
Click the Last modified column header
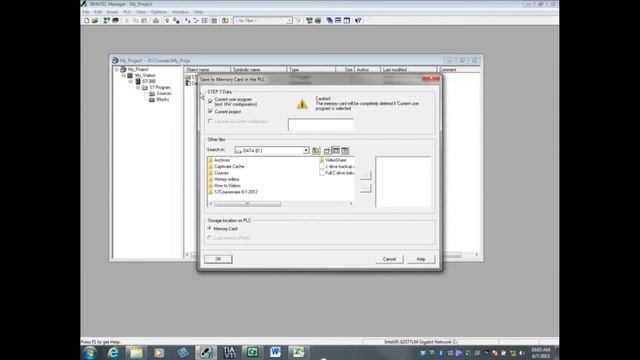click(408, 70)
